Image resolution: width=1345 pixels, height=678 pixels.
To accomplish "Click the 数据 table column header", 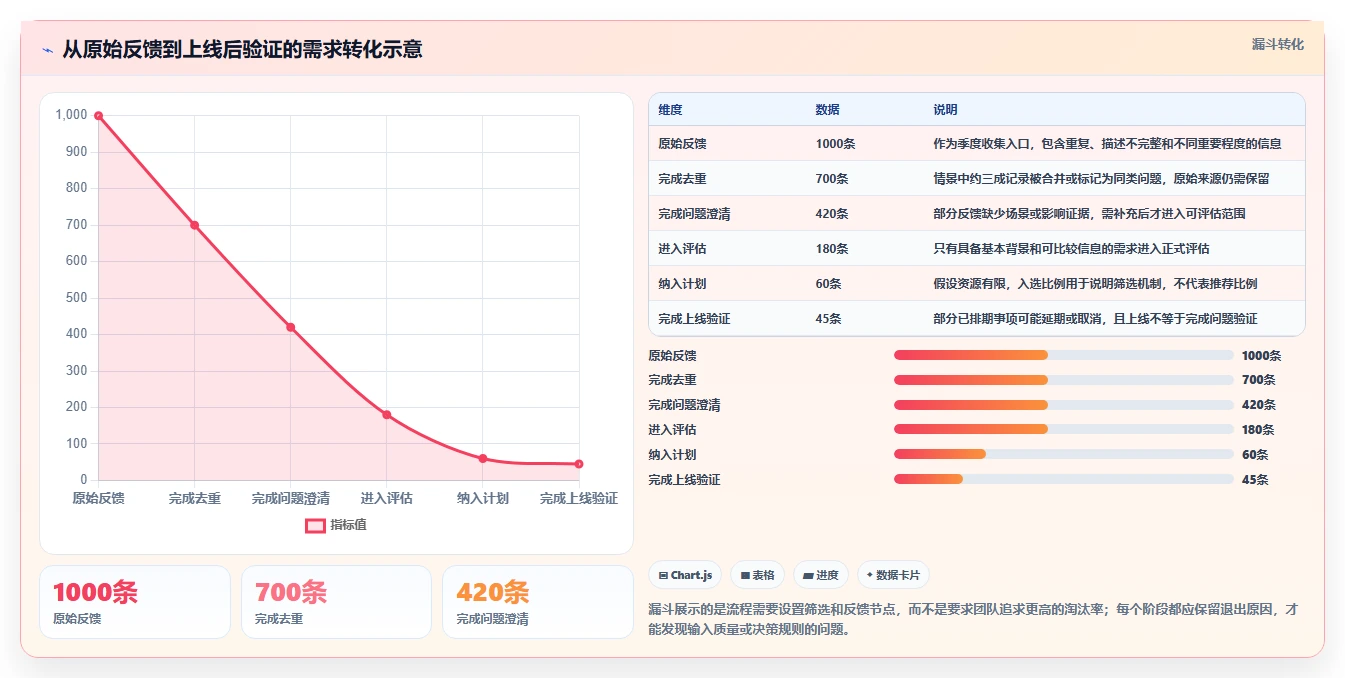I will coord(827,109).
